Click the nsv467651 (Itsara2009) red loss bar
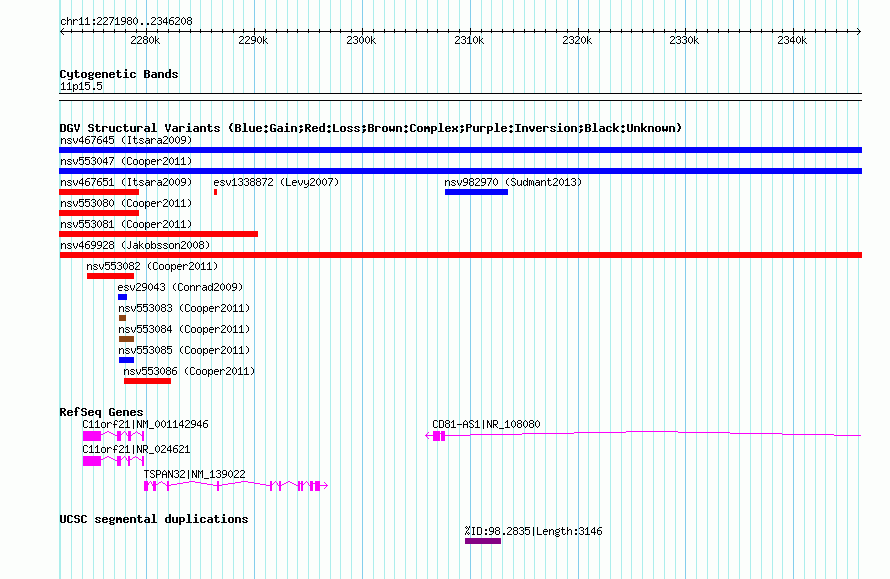The width and height of the screenshot is (890, 579). pyautogui.click(x=99, y=192)
